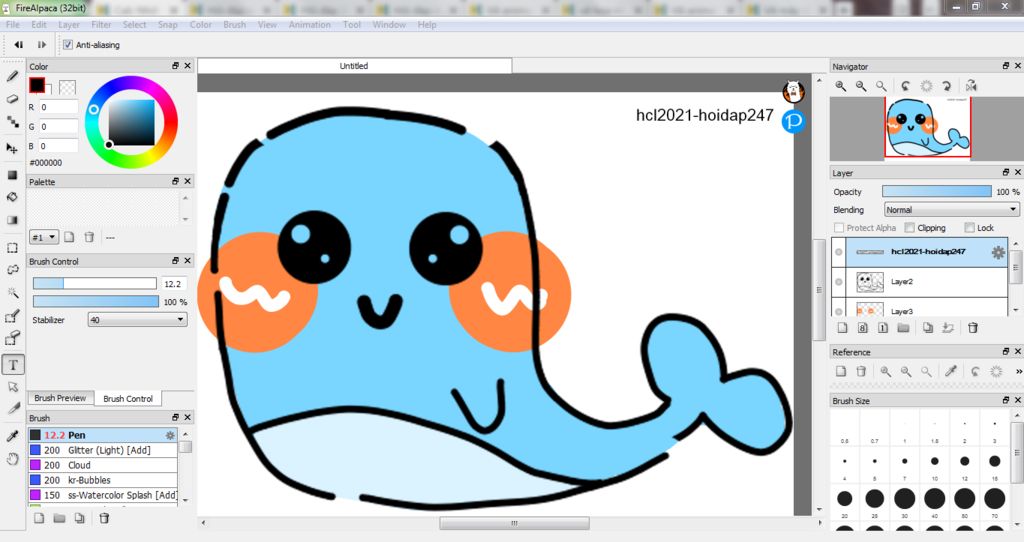Rotate canvas right in the Navigator
1024x542 pixels.
(x=946, y=86)
